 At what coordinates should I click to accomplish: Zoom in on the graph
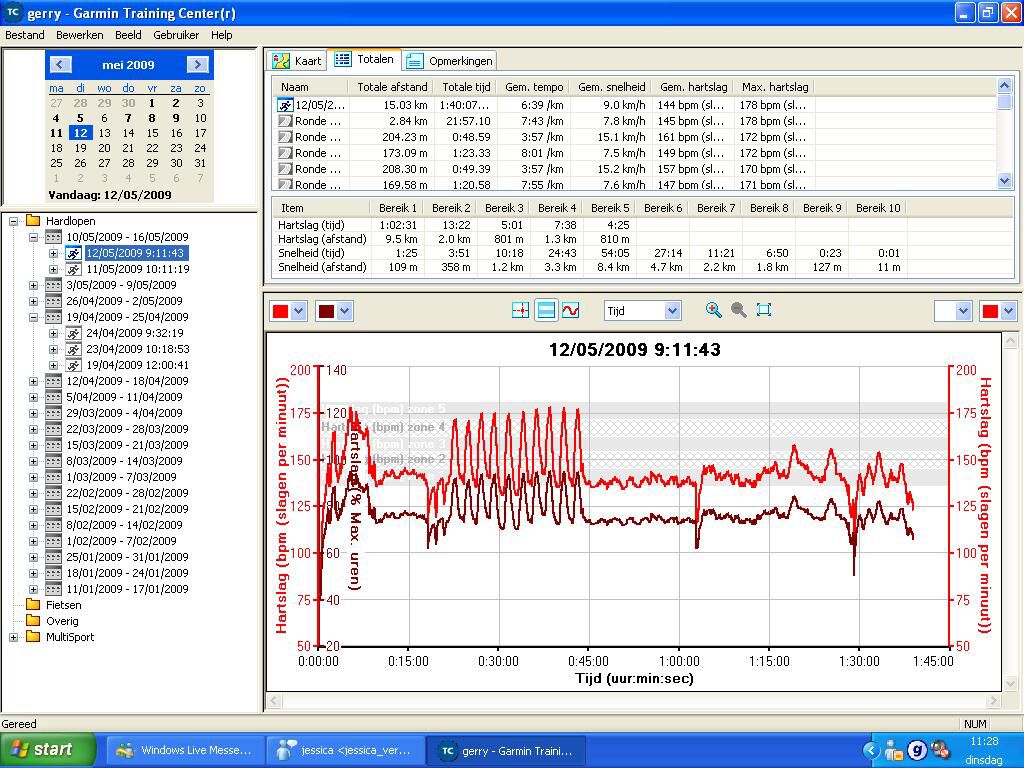pos(713,310)
